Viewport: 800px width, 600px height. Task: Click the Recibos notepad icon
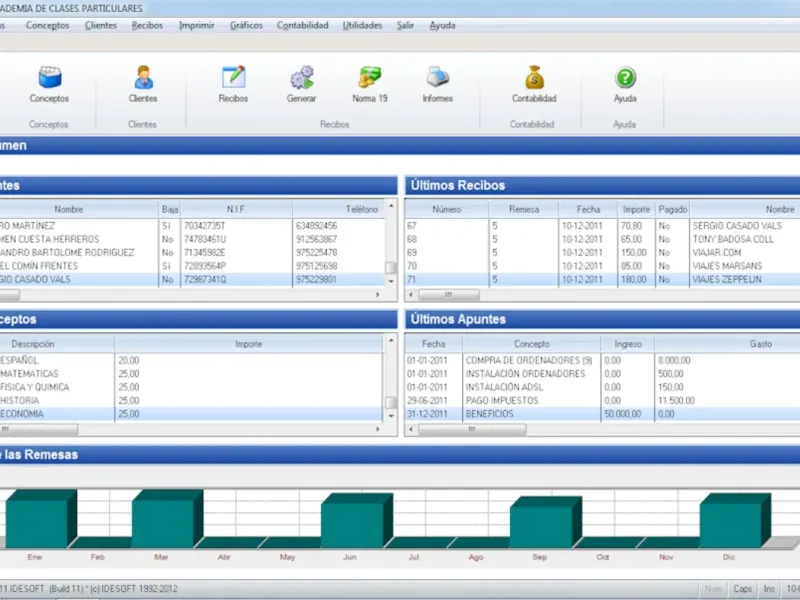pos(234,78)
